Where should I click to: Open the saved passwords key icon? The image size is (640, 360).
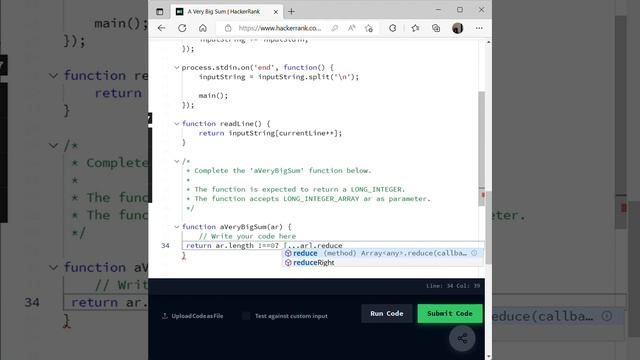point(335,28)
